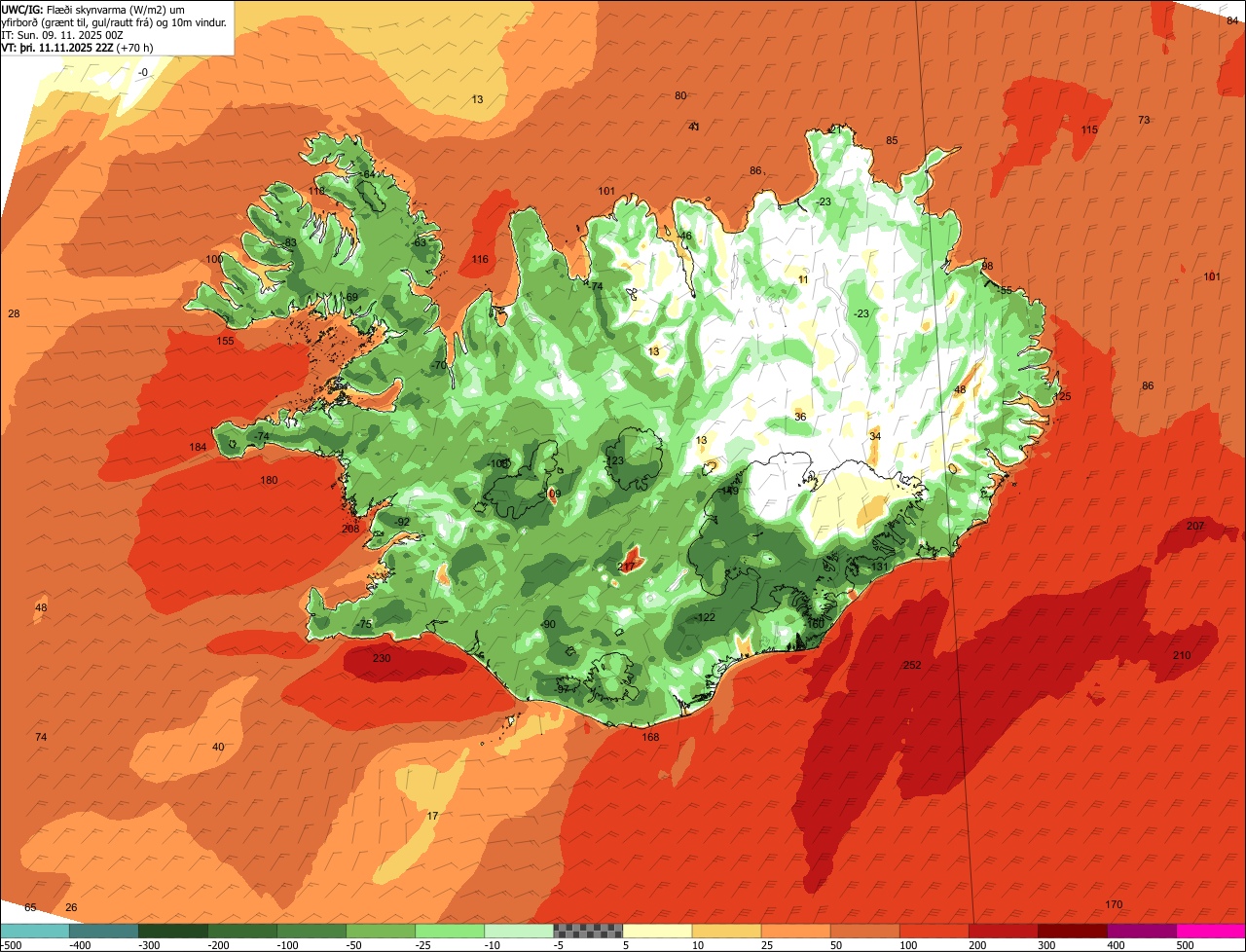Click the map value '184' west of Snæfellsnes

point(199,447)
